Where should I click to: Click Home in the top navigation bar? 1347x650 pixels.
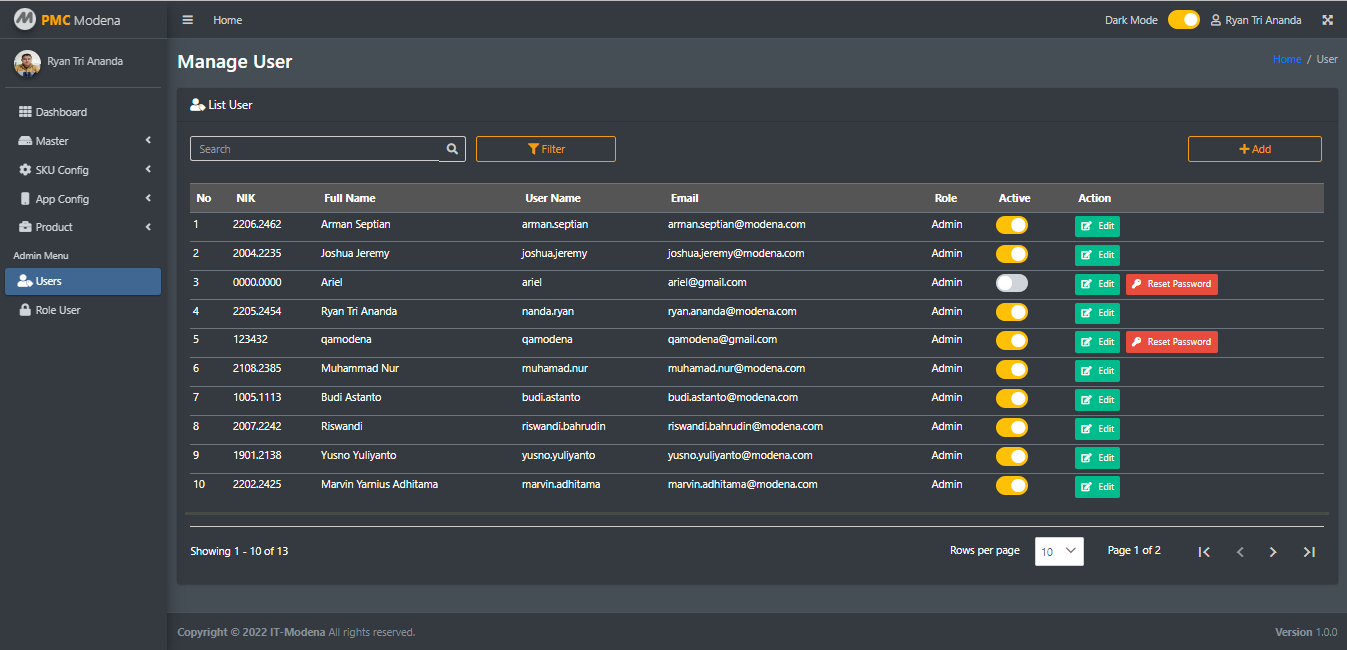(x=228, y=20)
